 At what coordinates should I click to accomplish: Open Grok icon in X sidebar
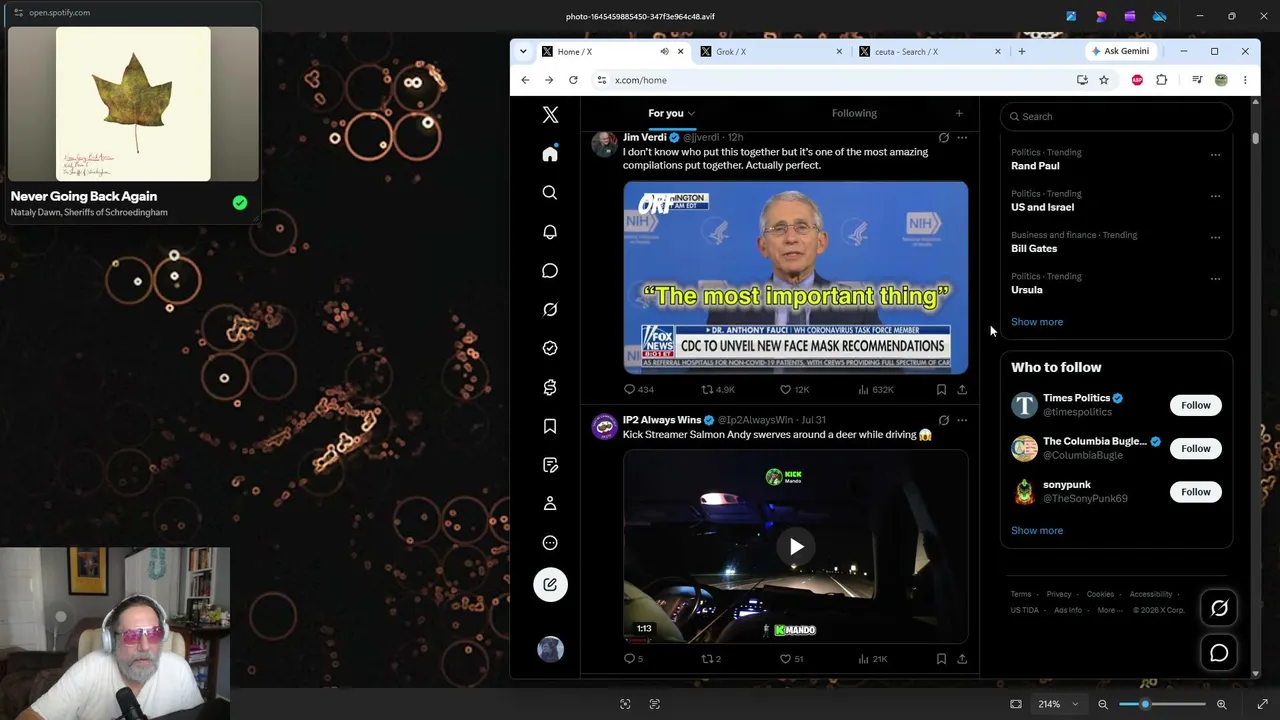(x=550, y=309)
